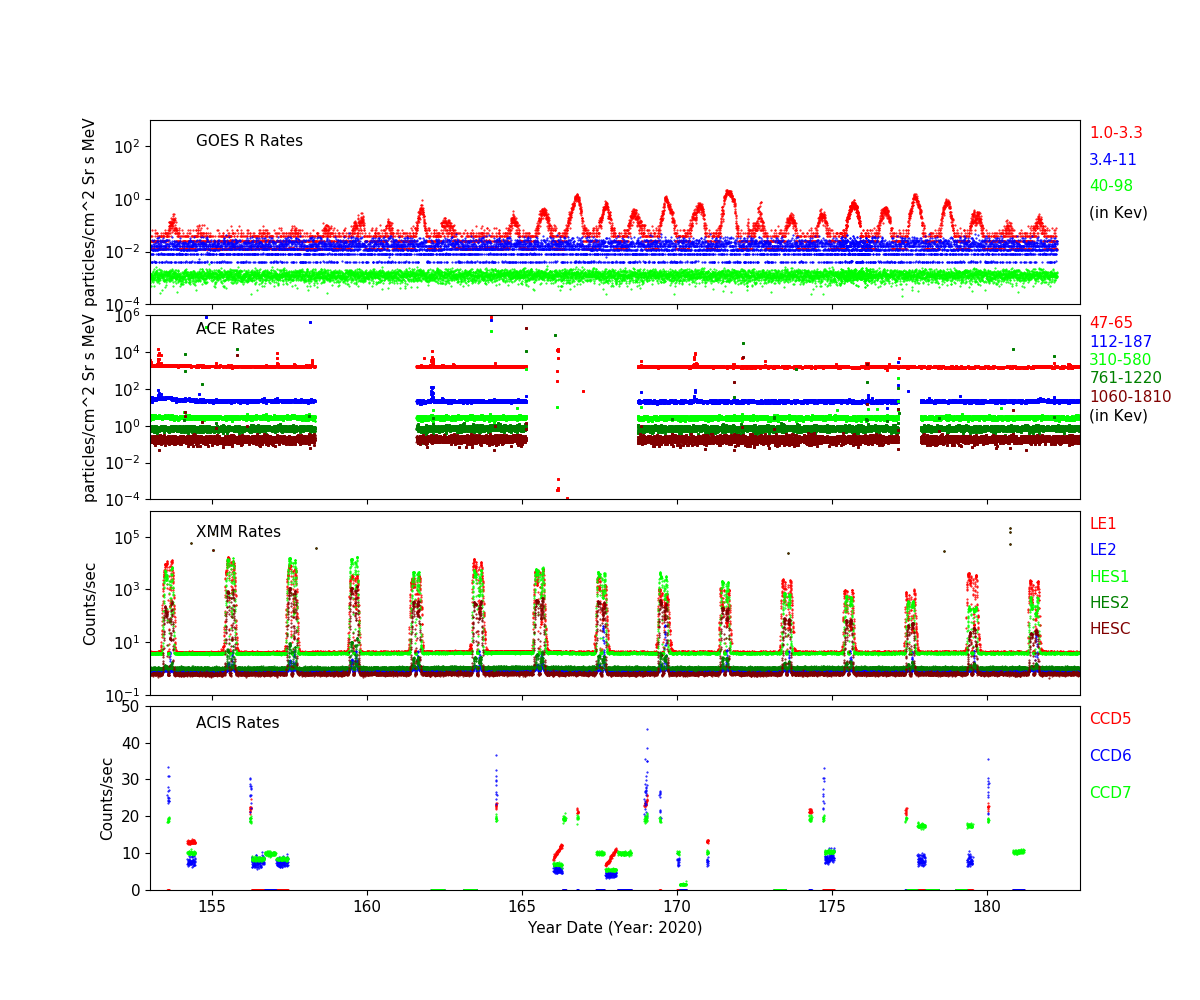The height and width of the screenshot is (1000, 1200).
Task: Select the XMM Rates panel title
Action: [x=238, y=532]
